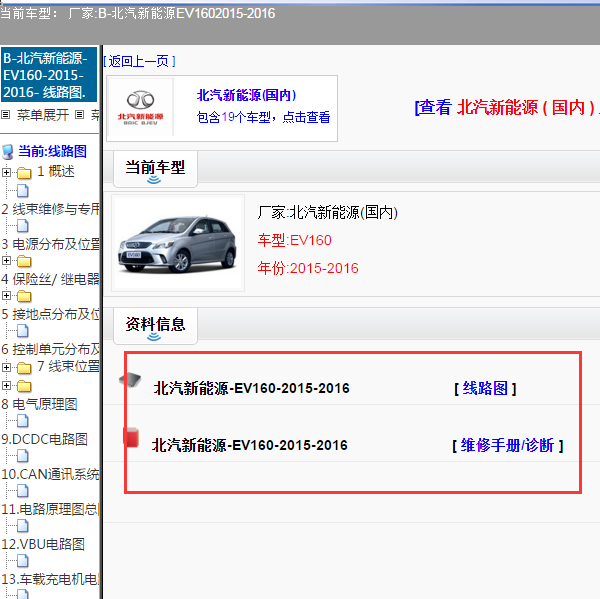
Task: Open 当前:线路图 sidebar heading
Action: tap(52, 151)
